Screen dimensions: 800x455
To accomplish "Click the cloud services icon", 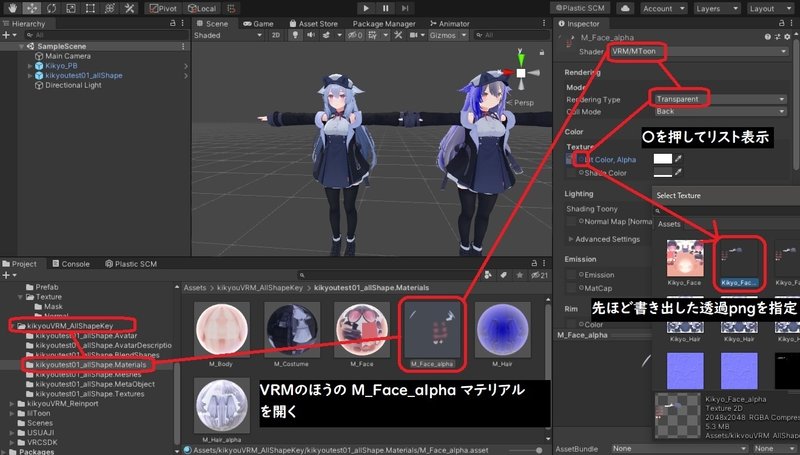I will tap(625, 8).
